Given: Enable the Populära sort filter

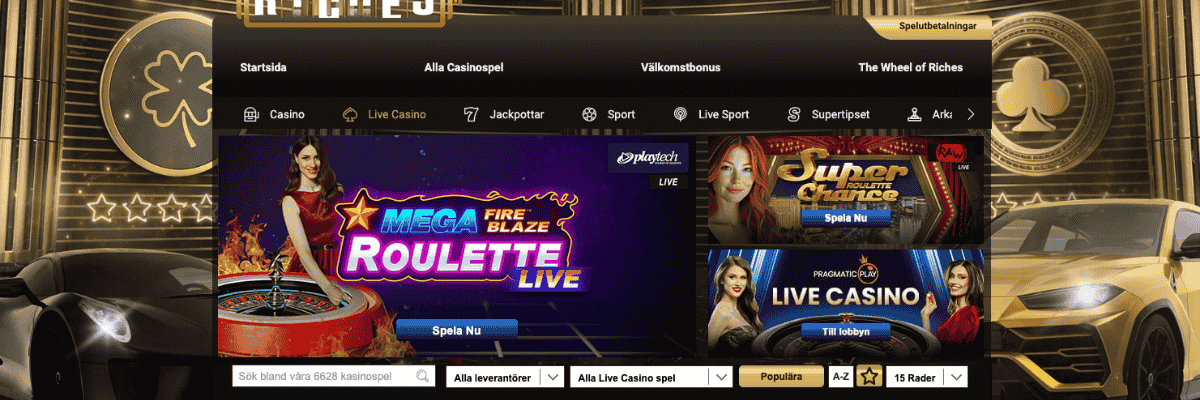Looking at the screenshot, I should (x=782, y=377).
